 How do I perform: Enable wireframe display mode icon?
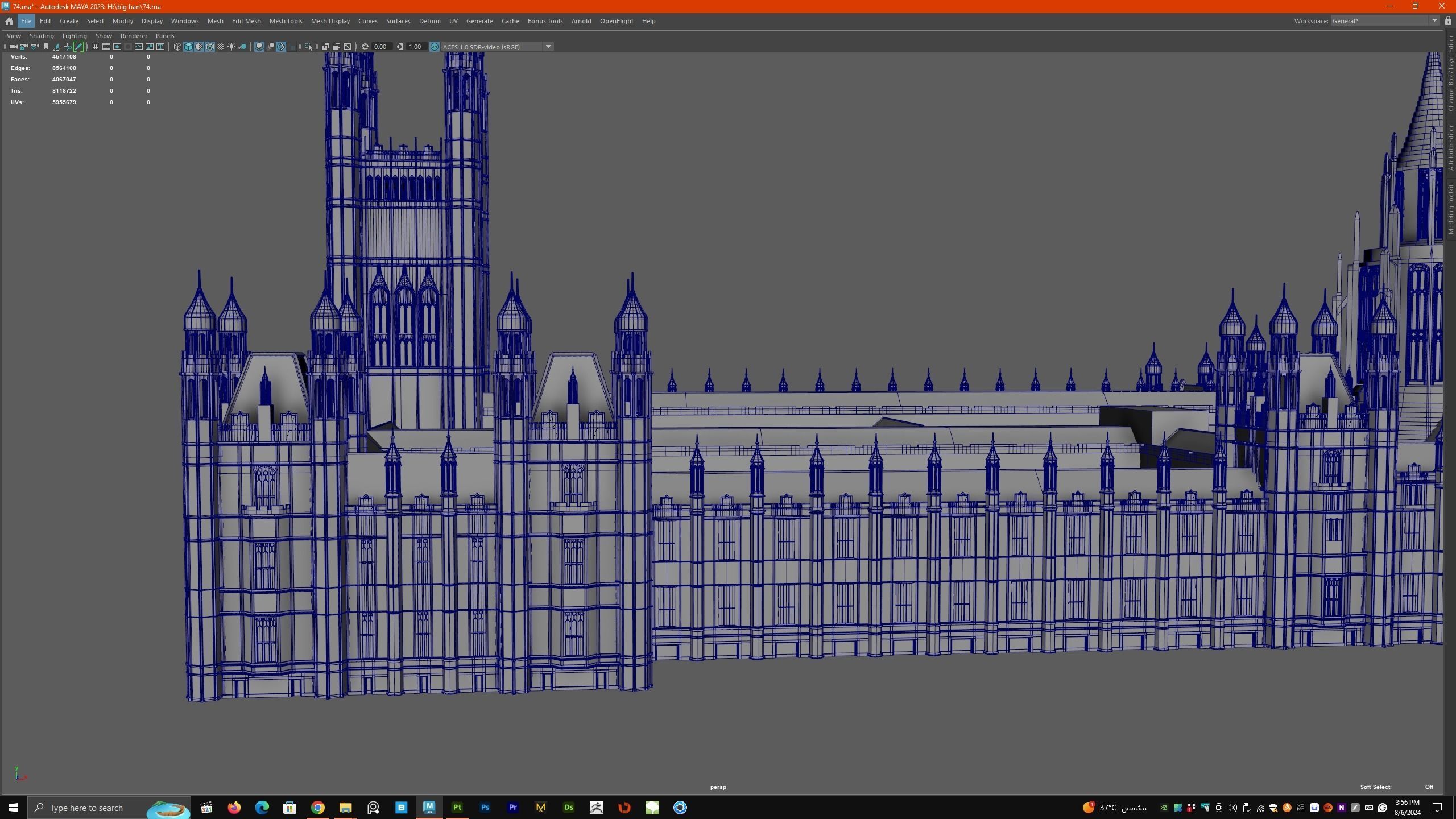177,47
